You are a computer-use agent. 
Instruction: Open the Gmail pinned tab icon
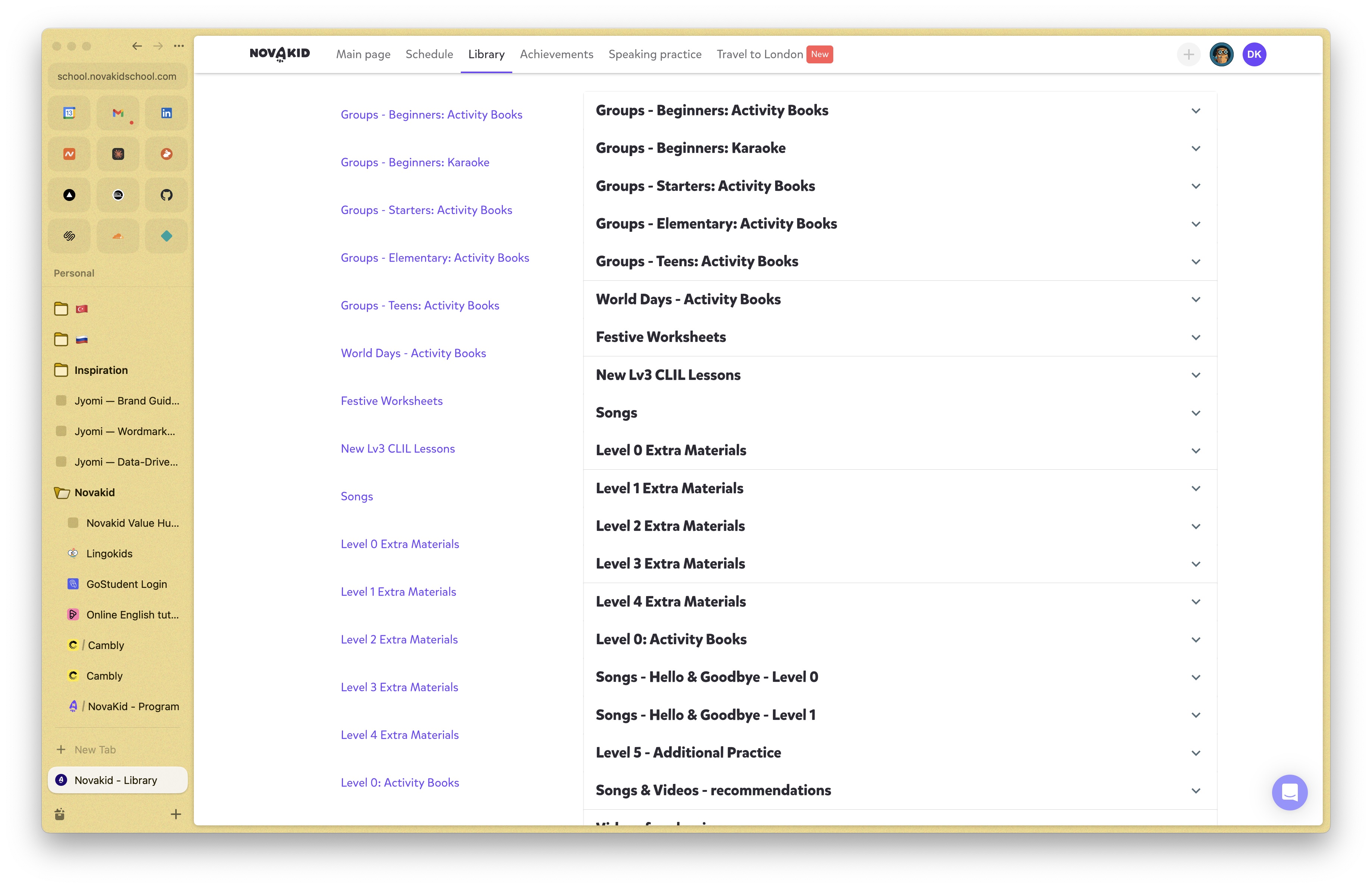click(x=117, y=113)
